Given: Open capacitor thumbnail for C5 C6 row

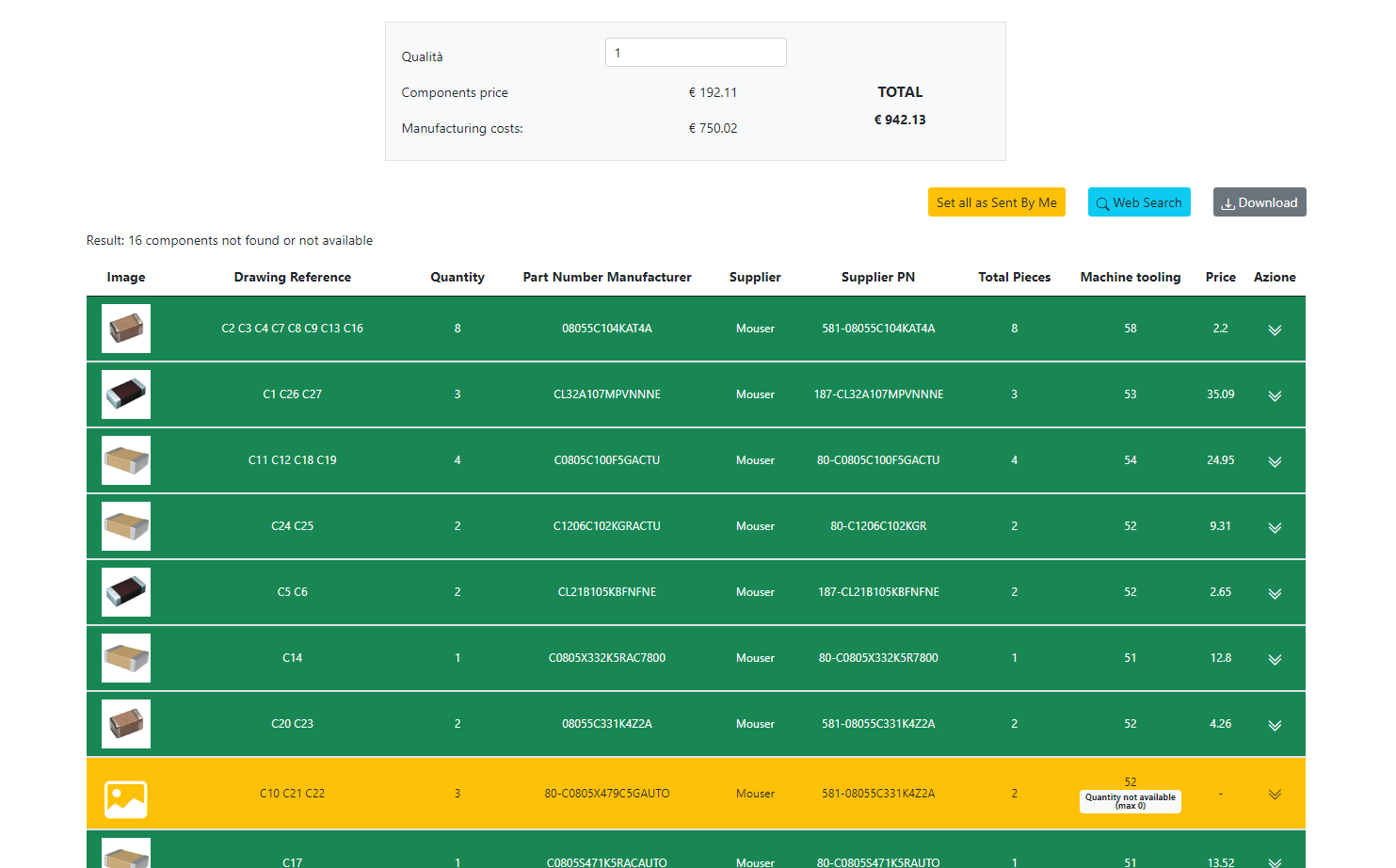Looking at the screenshot, I should coord(126,592).
